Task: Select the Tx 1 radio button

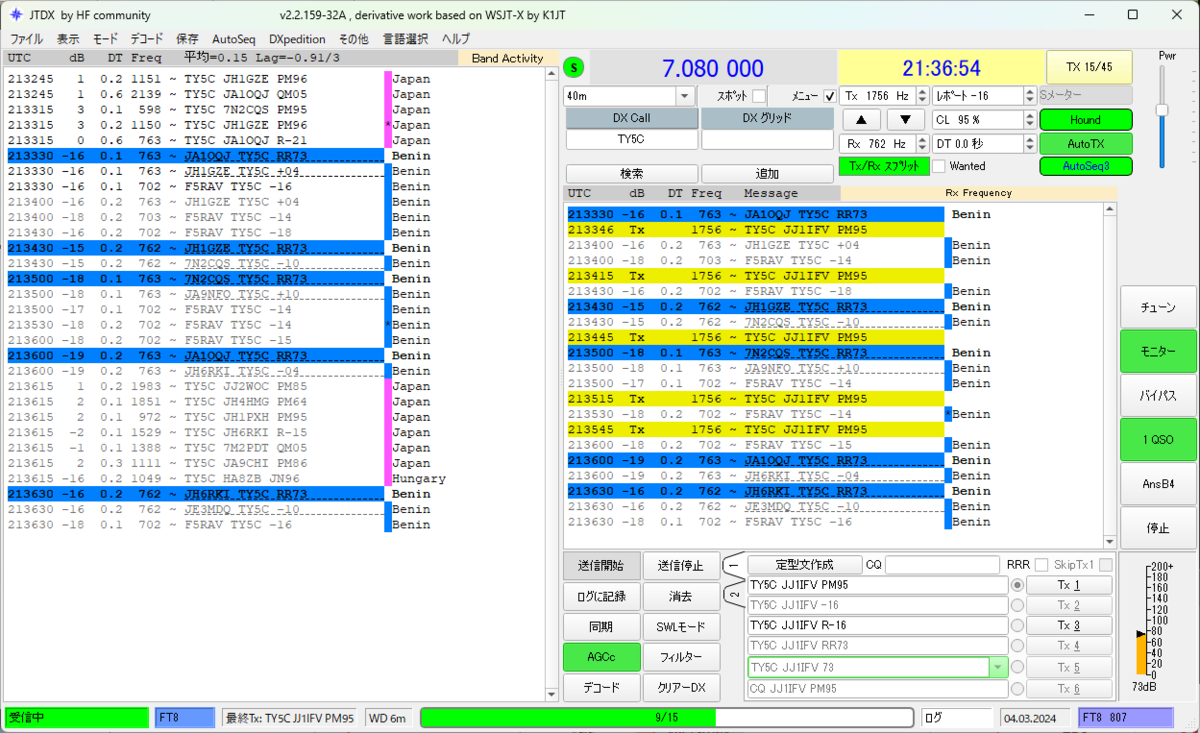Action: pyautogui.click(x=1018, y=585)
